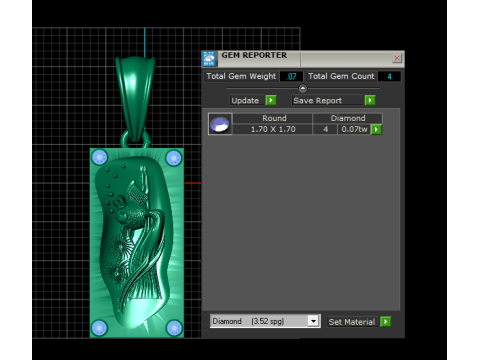Screen dimensions: 480x360
Task: Select the top-right blue gem on the pendant
Action: (174, 158)
